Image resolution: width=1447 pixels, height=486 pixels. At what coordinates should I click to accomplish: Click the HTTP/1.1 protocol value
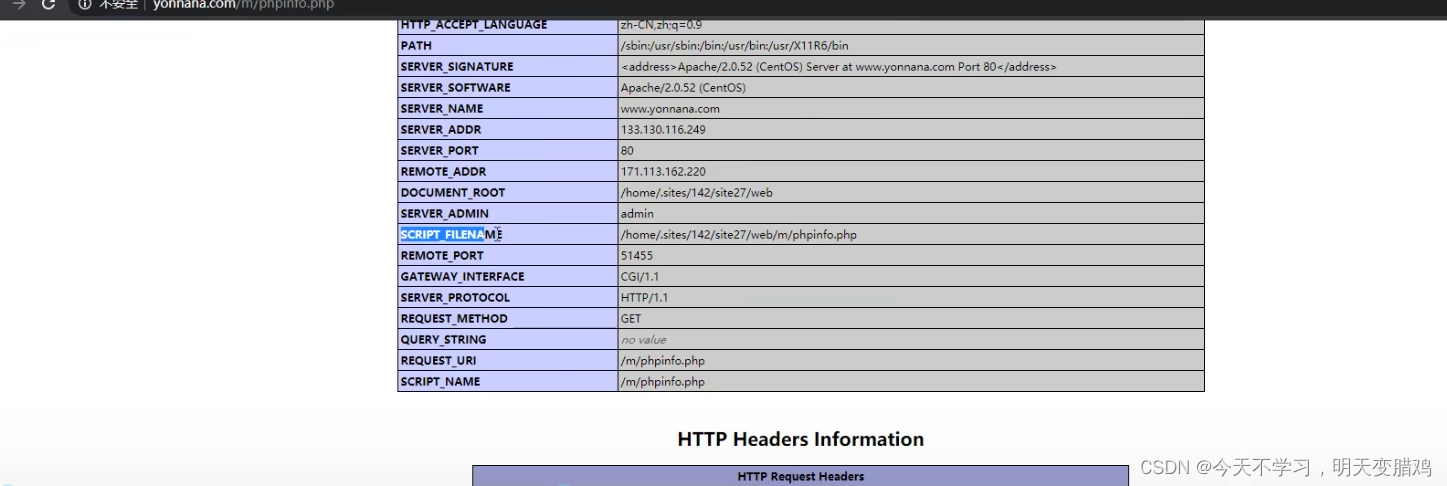(643, 298)
